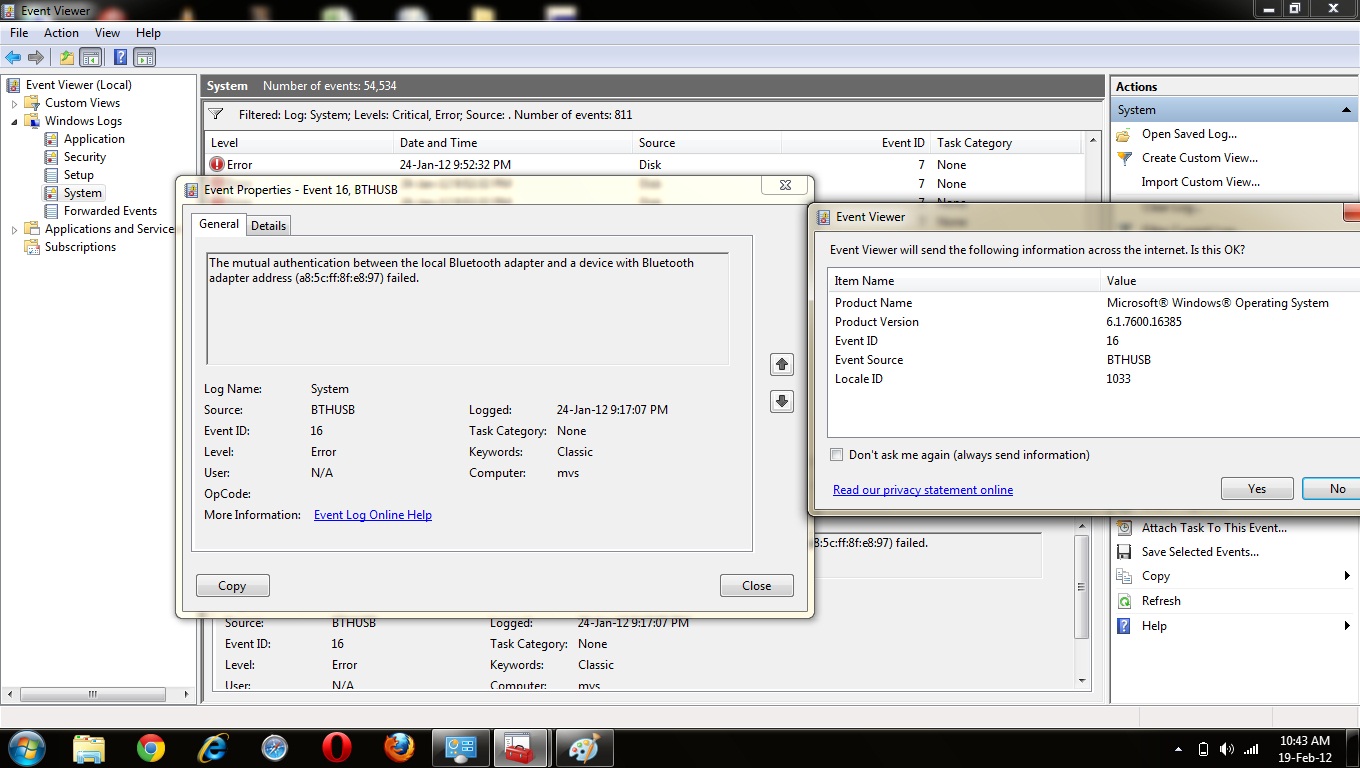Click the Up One Level folder icon
This screenshot has width=1360, height=768.
tap(67, 58)
